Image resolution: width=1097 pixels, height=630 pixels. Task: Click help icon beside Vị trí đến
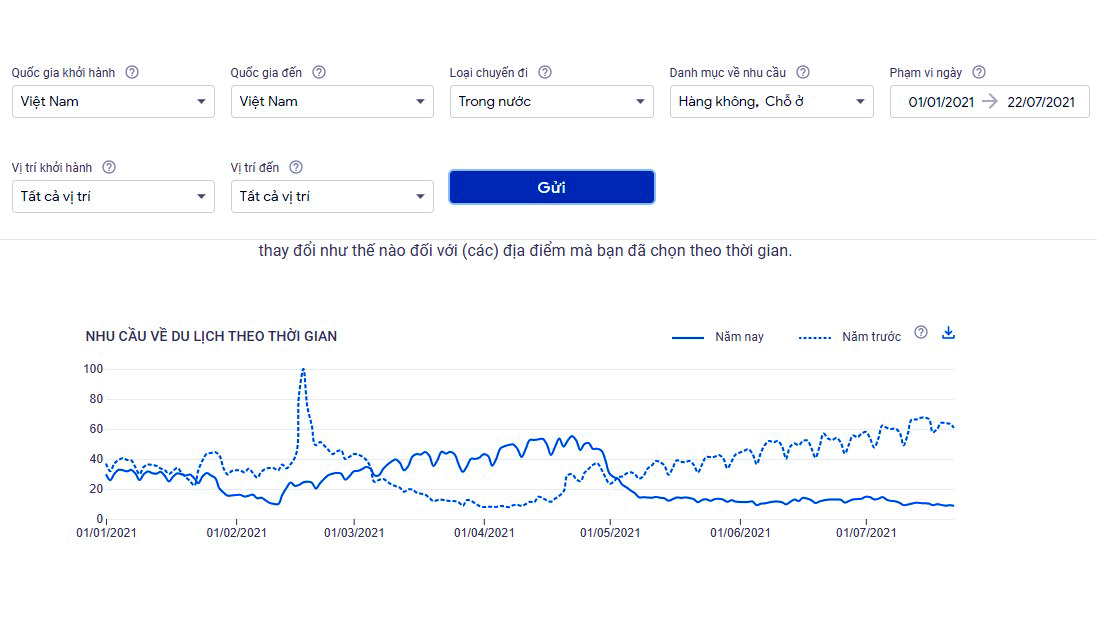(x=296, y=167)
